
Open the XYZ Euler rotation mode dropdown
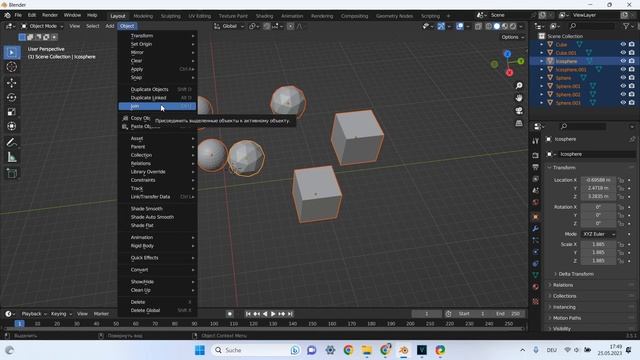click(x=598, y=234)
